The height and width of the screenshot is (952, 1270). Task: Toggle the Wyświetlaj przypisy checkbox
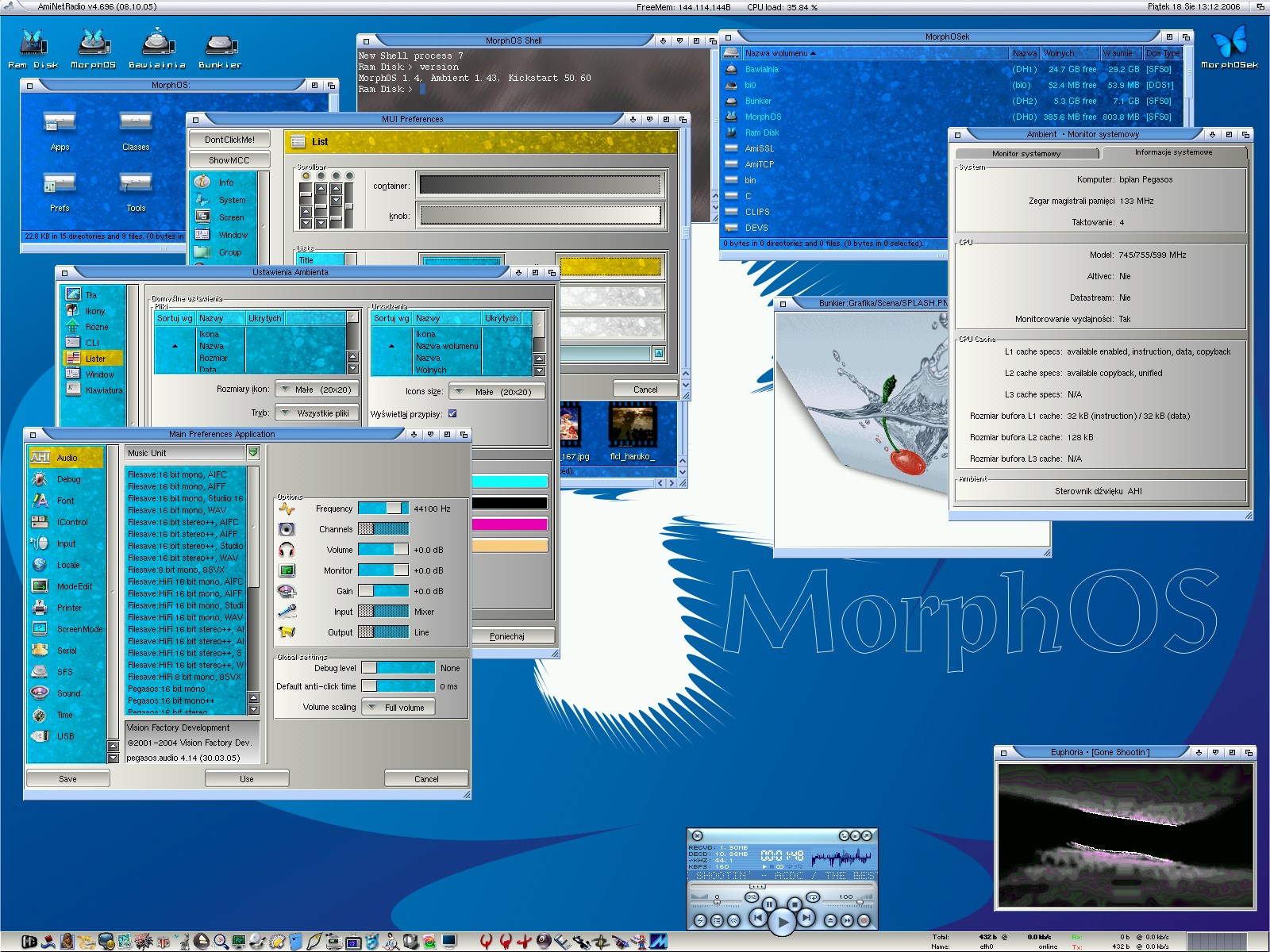452,413
